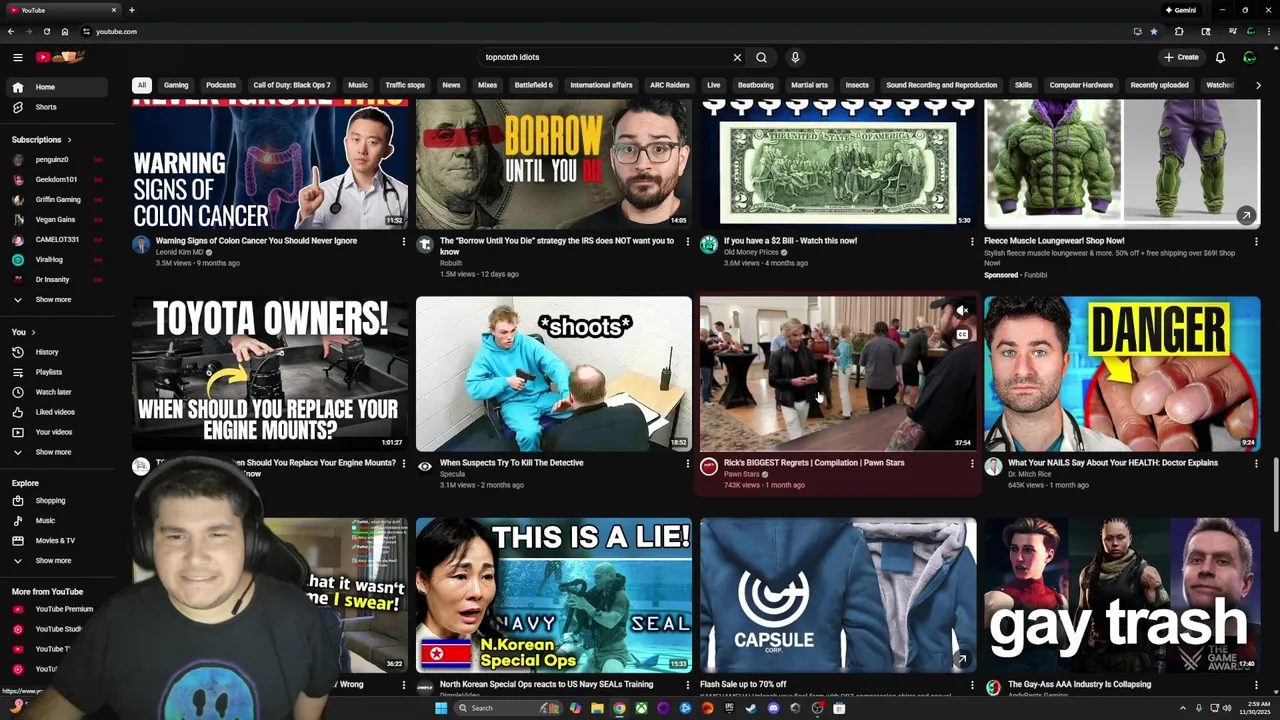
Task: Reload the page in browser
Action: (46, 31)
